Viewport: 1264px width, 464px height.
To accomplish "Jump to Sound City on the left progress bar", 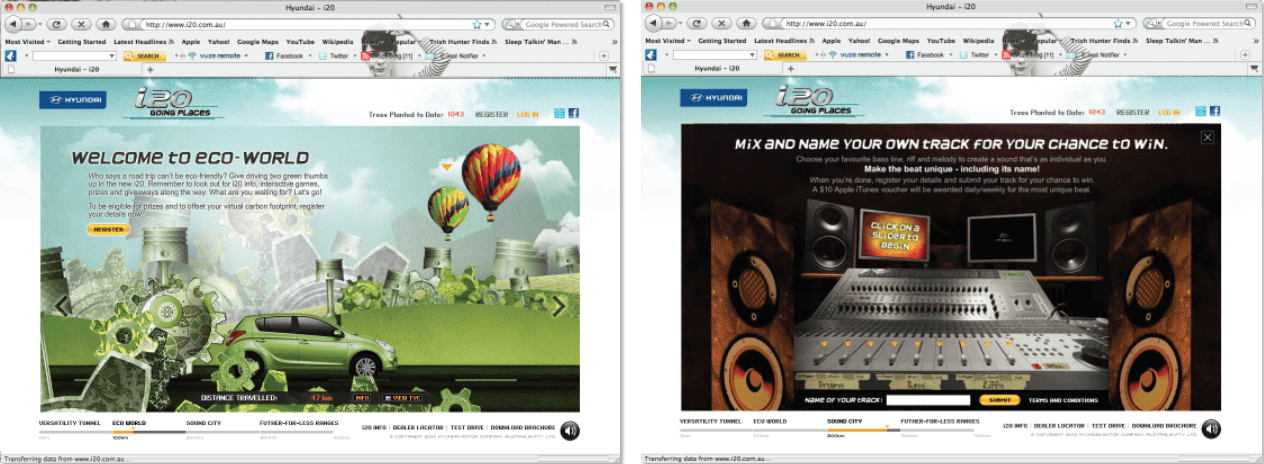I will pos(203,422).
